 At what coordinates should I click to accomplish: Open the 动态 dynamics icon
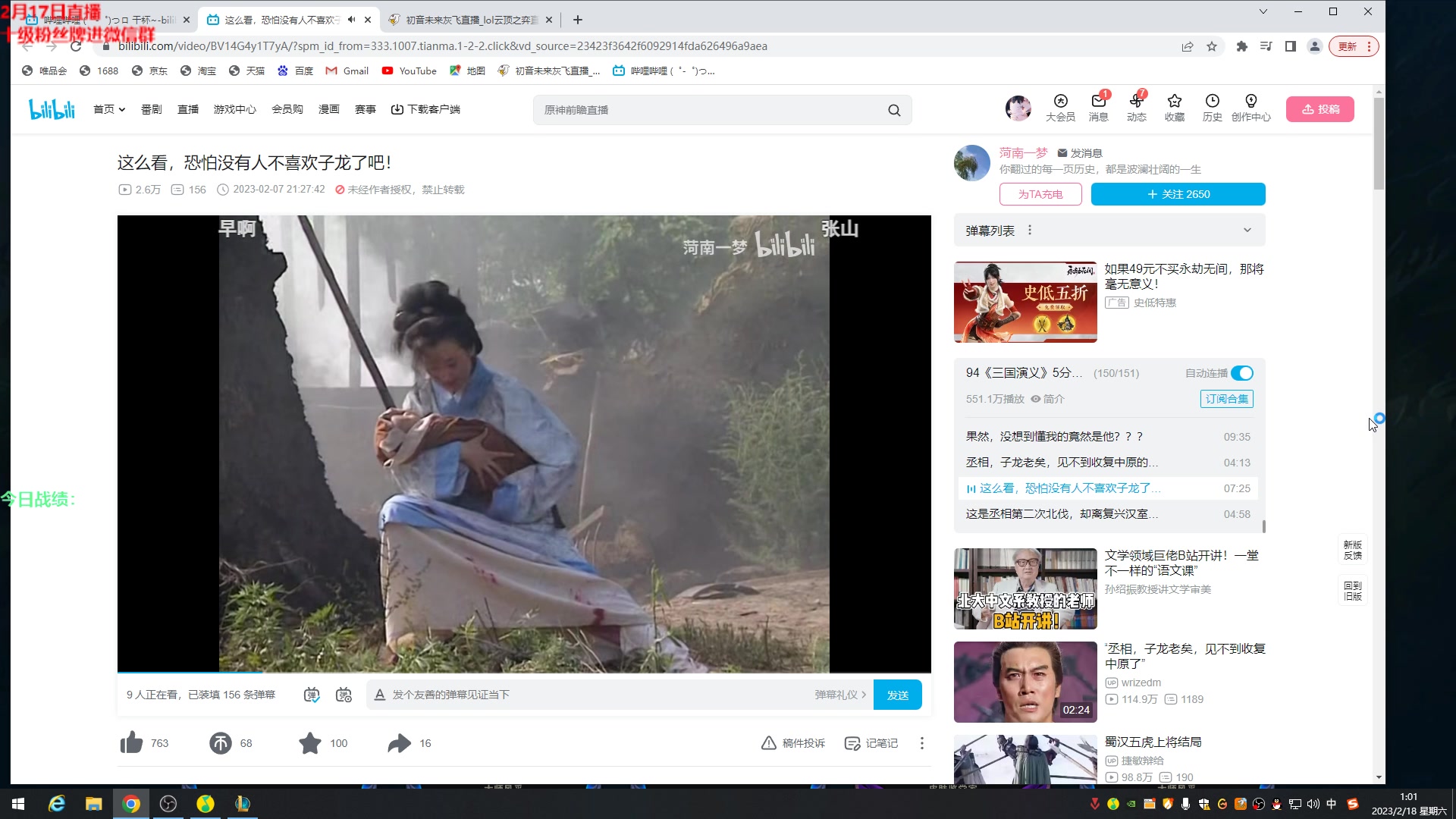[x=1136, y=106]
